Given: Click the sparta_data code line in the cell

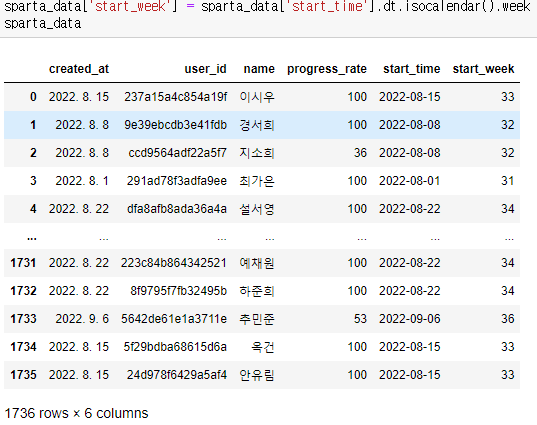Looking at the screenshot, I should 43,24.
